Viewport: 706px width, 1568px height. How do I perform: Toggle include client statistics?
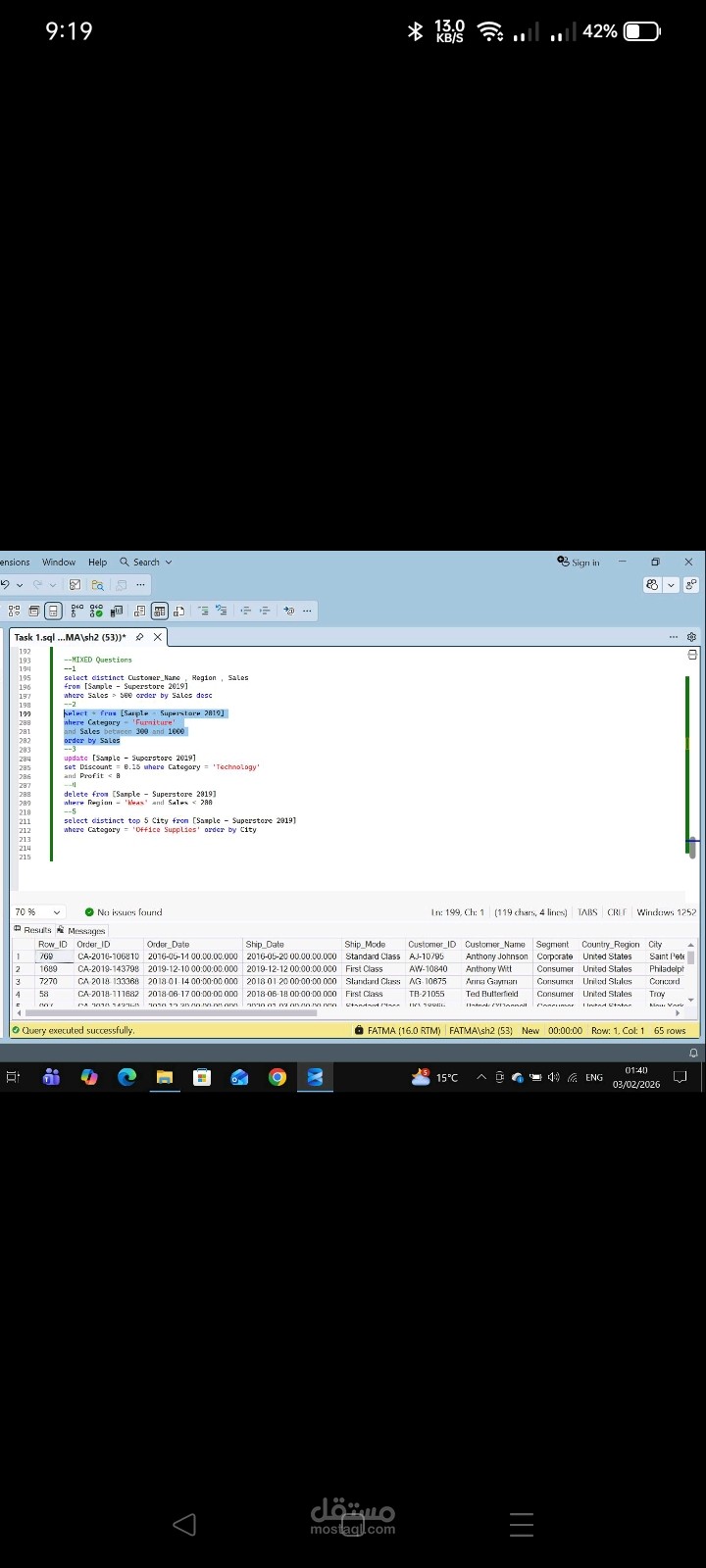117,611
